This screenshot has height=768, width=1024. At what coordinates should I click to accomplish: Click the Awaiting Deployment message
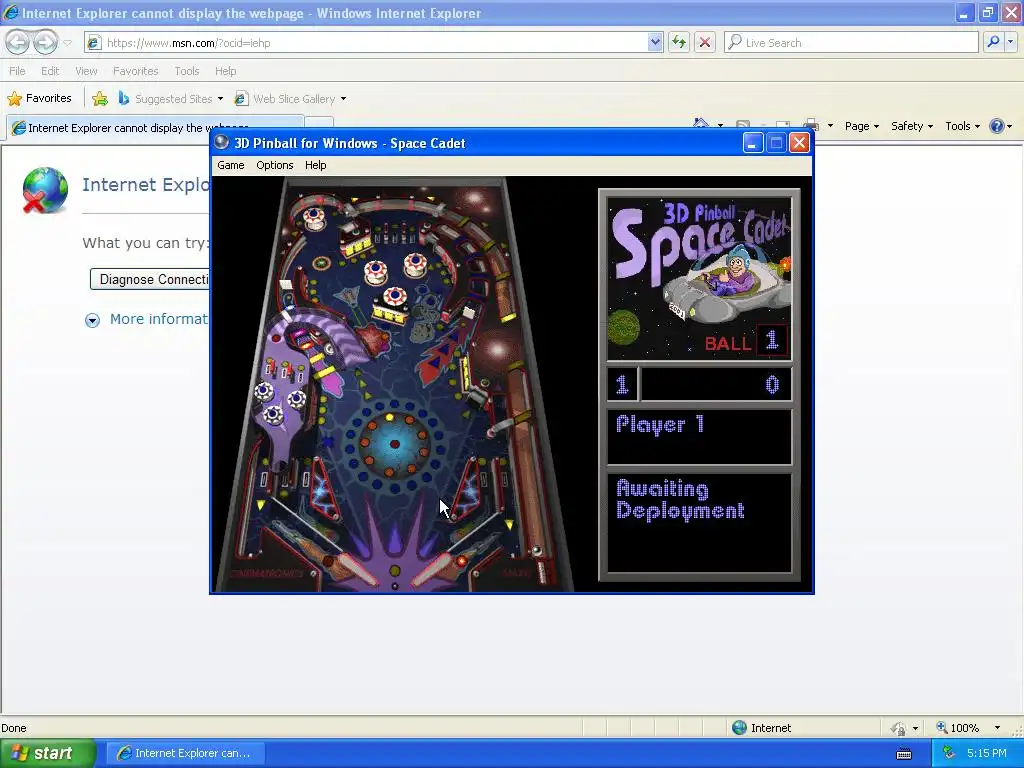point(680,500)
